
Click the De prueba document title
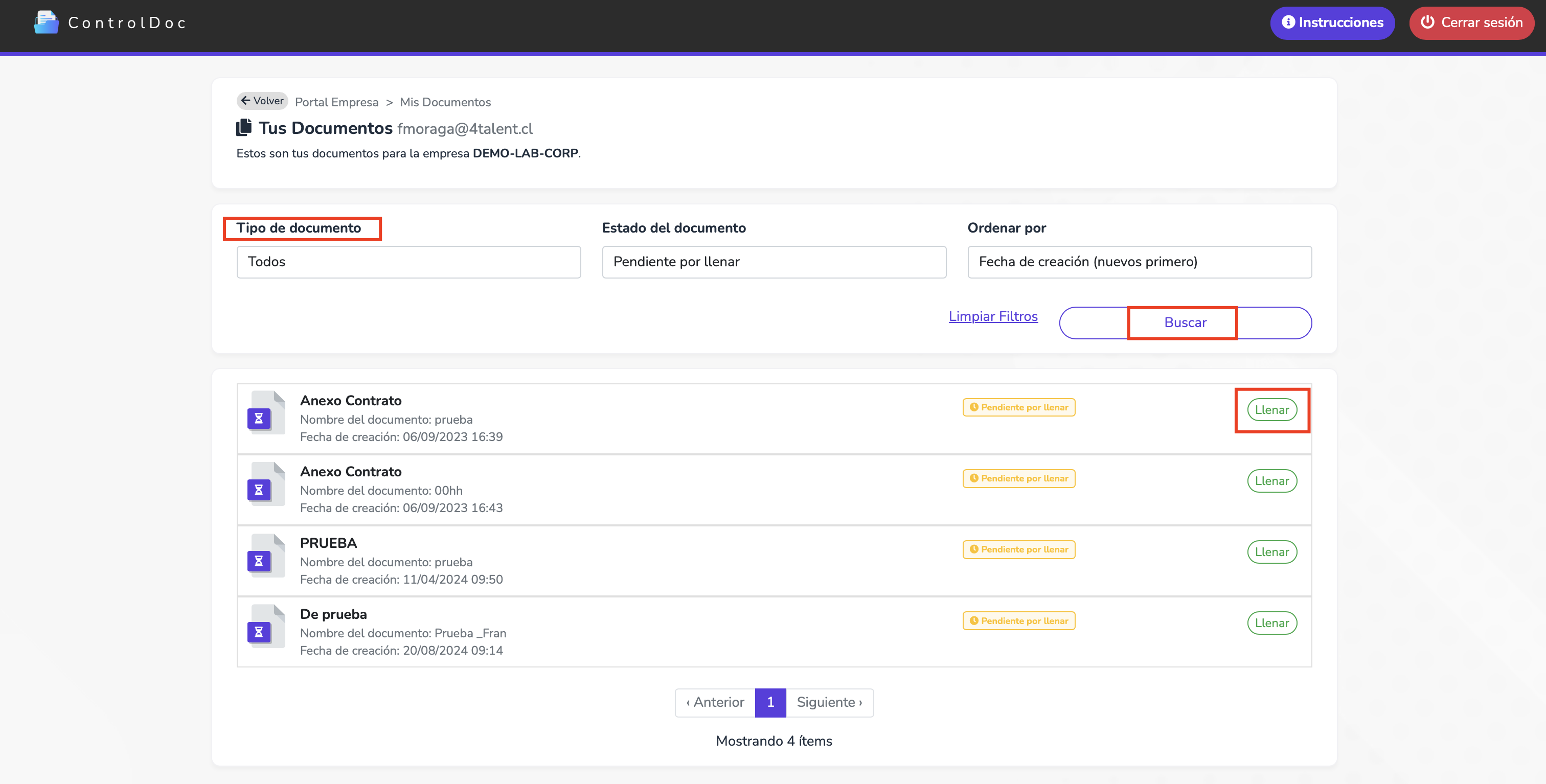click(x=333, y=614)
